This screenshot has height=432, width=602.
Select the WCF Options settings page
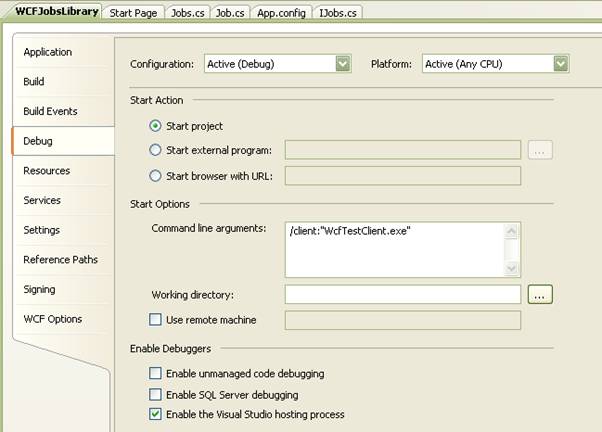53,319
